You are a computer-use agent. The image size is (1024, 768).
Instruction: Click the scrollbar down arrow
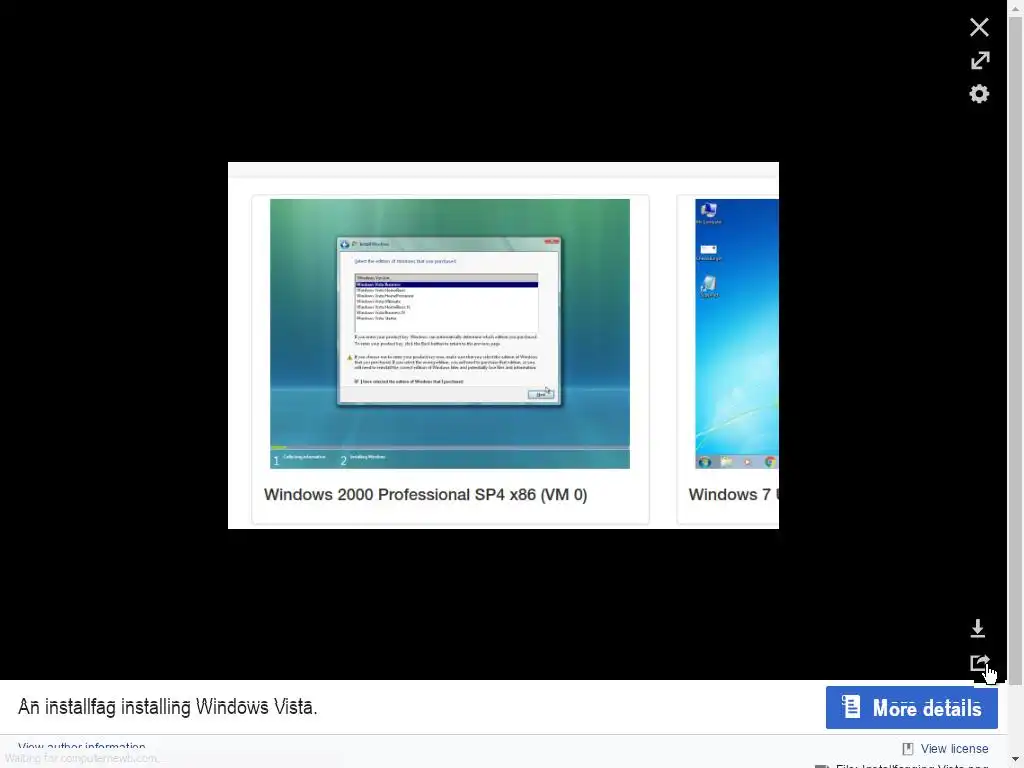coord(1016,760)
